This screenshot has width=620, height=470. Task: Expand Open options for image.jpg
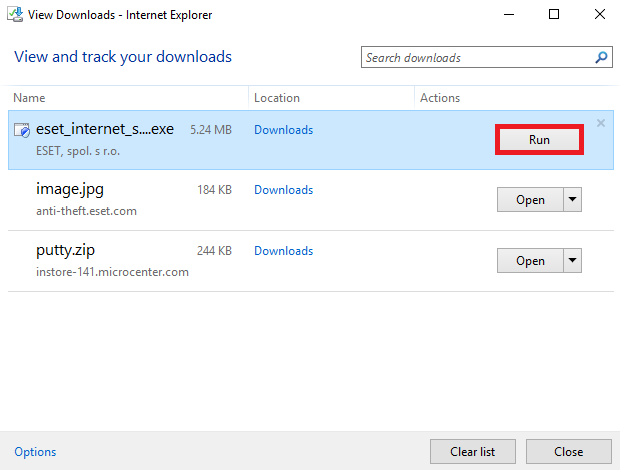pos(572,200)
